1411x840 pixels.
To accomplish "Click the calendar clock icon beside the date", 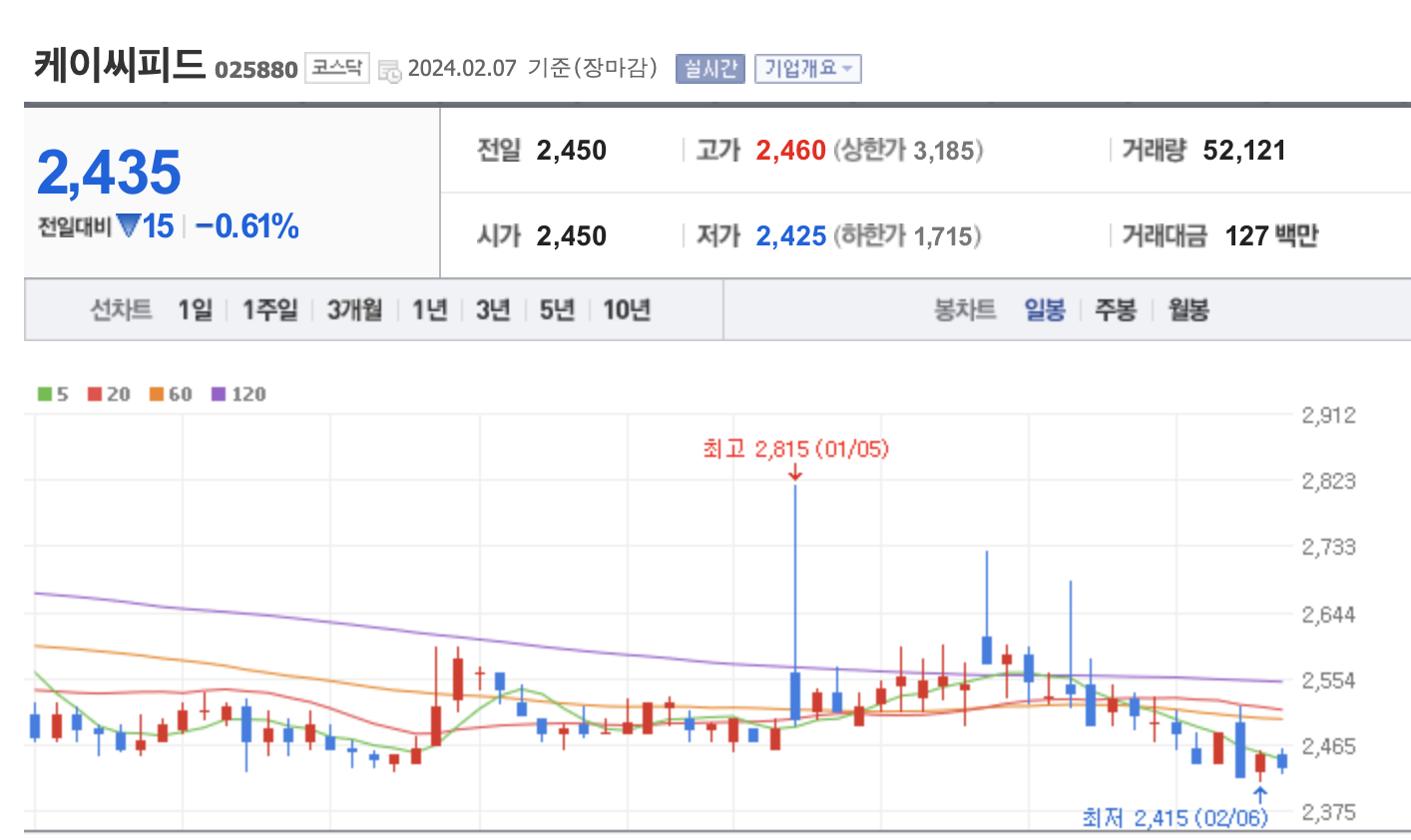I will click(x=390, y=70).
